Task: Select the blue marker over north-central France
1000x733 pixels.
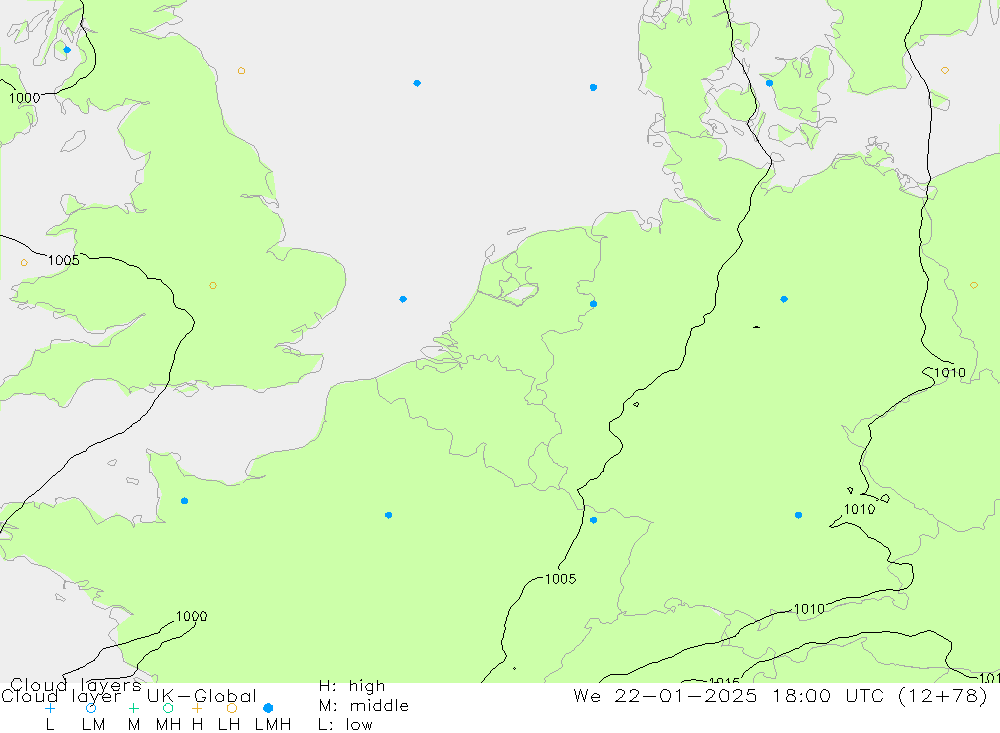Action: click(388, 515)
